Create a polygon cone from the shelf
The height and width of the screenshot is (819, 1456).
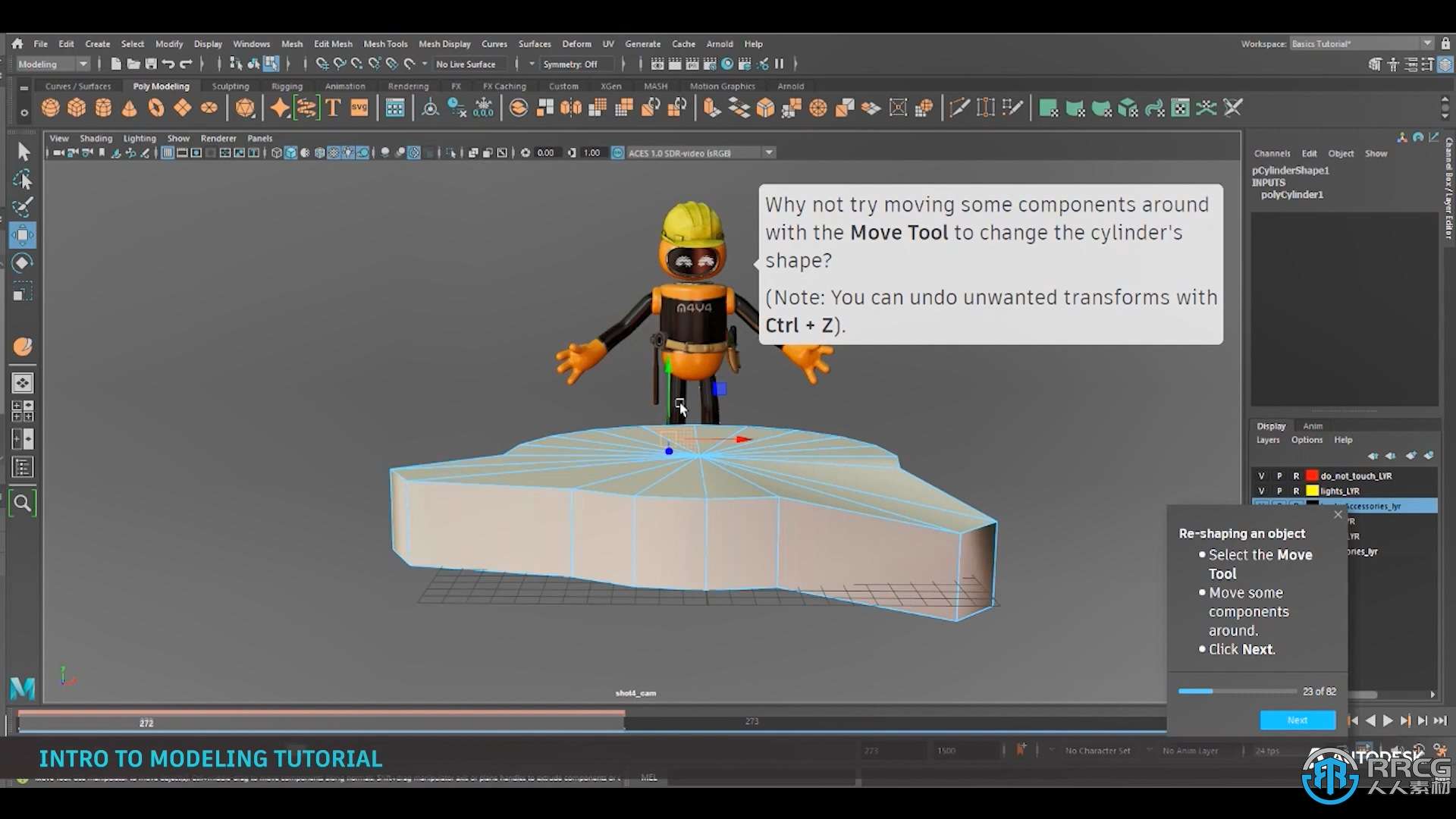pyautogui.click(x=130, y=108)
